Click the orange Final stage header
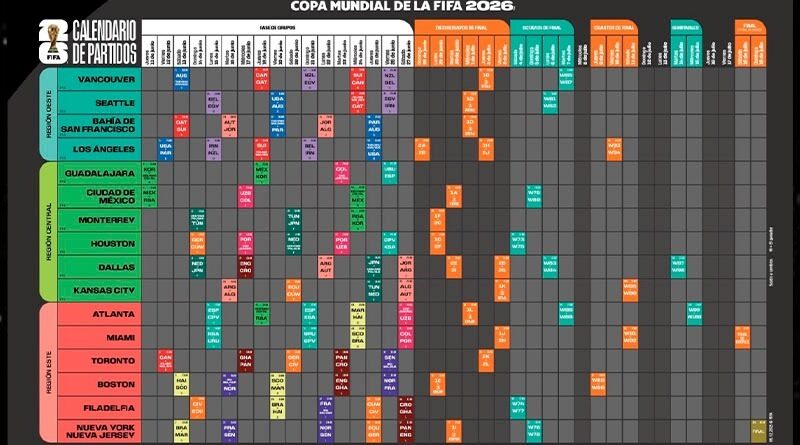 746,24
